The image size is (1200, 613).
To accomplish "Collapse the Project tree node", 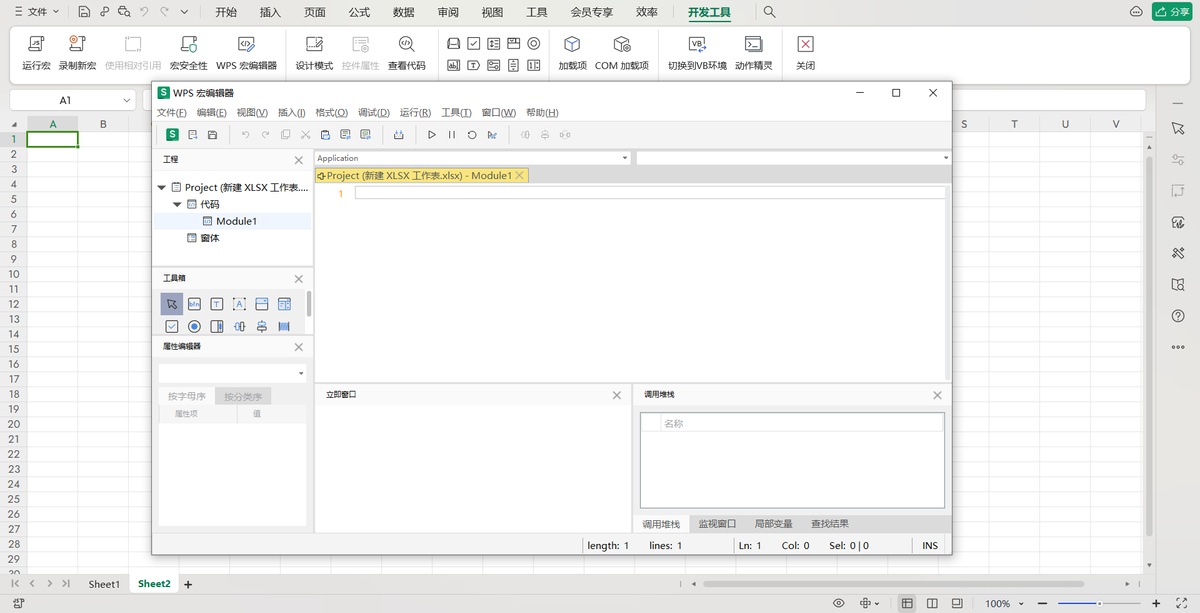I will [x=162, y=187].
